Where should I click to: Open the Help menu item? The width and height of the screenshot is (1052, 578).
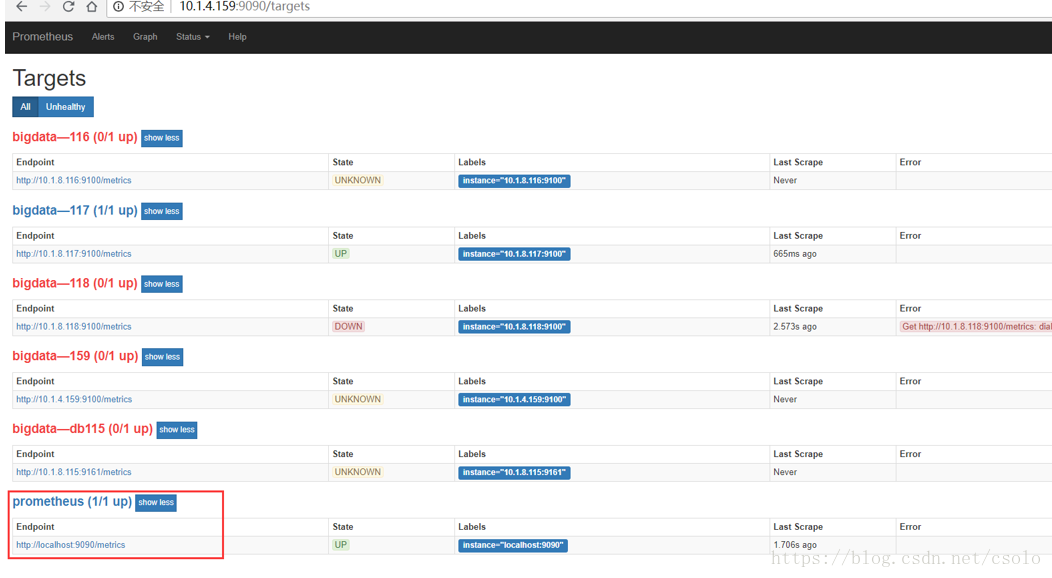click(x=237, y=37)
